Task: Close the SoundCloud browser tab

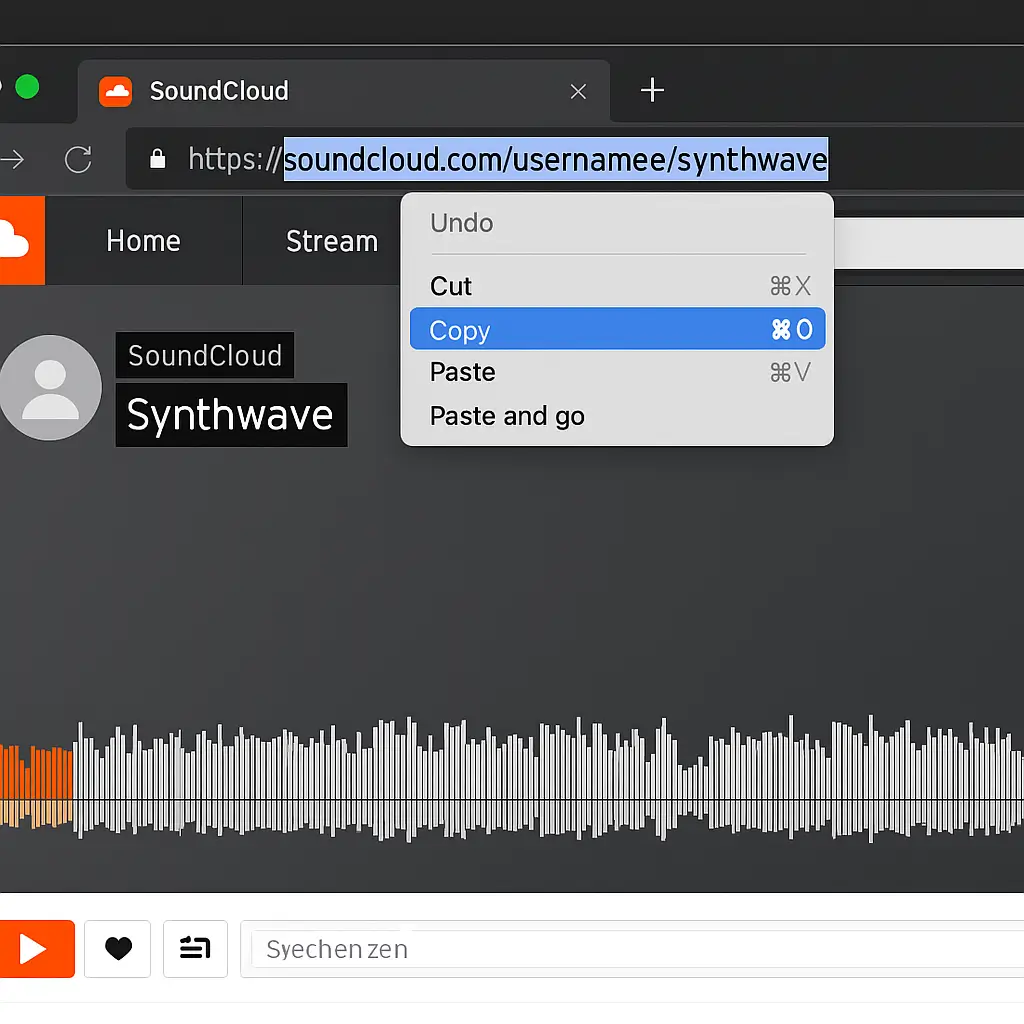Action: click(x=578, y=91)
